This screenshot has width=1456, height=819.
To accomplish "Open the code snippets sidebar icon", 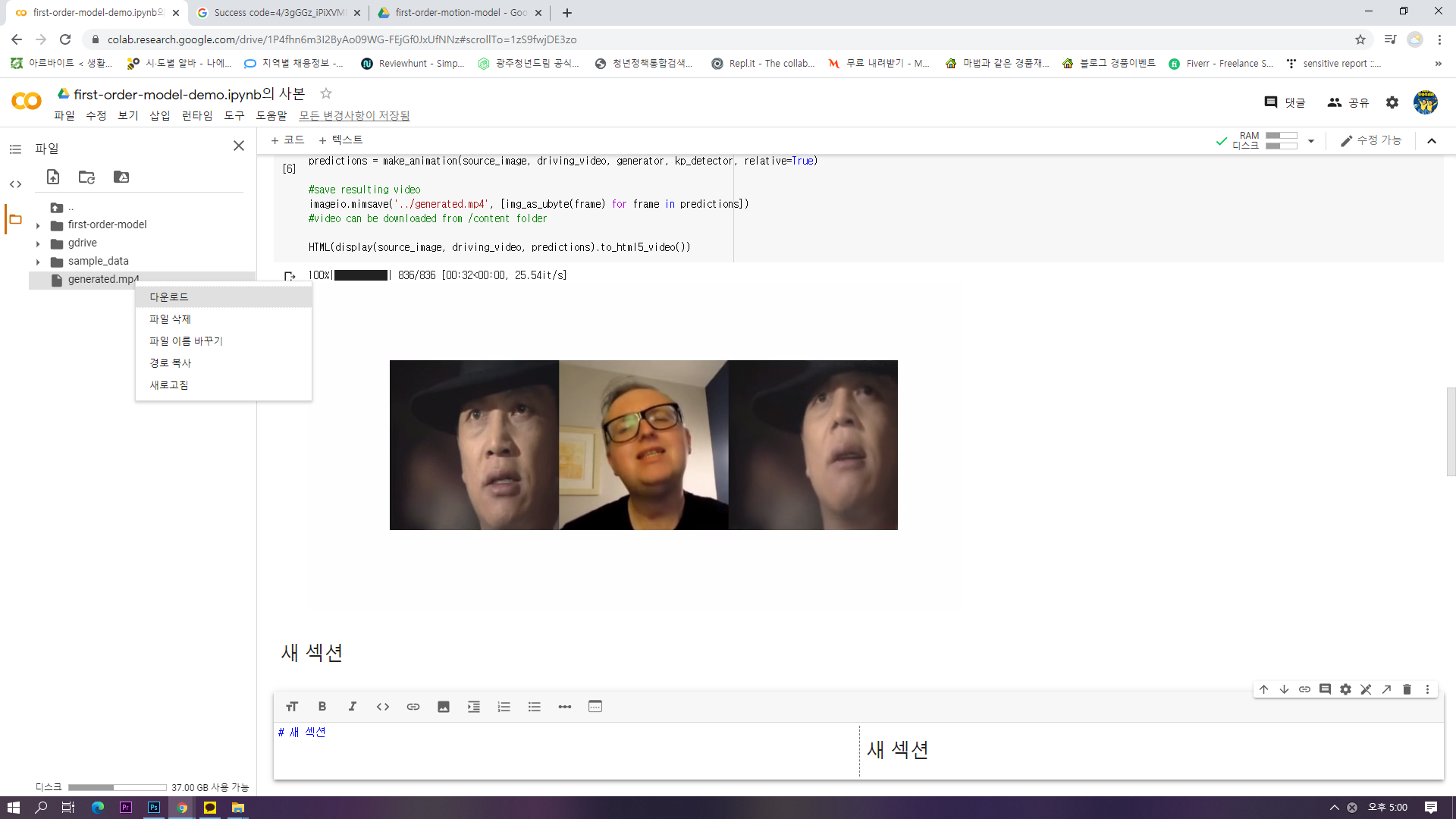I will coord(15,184).
